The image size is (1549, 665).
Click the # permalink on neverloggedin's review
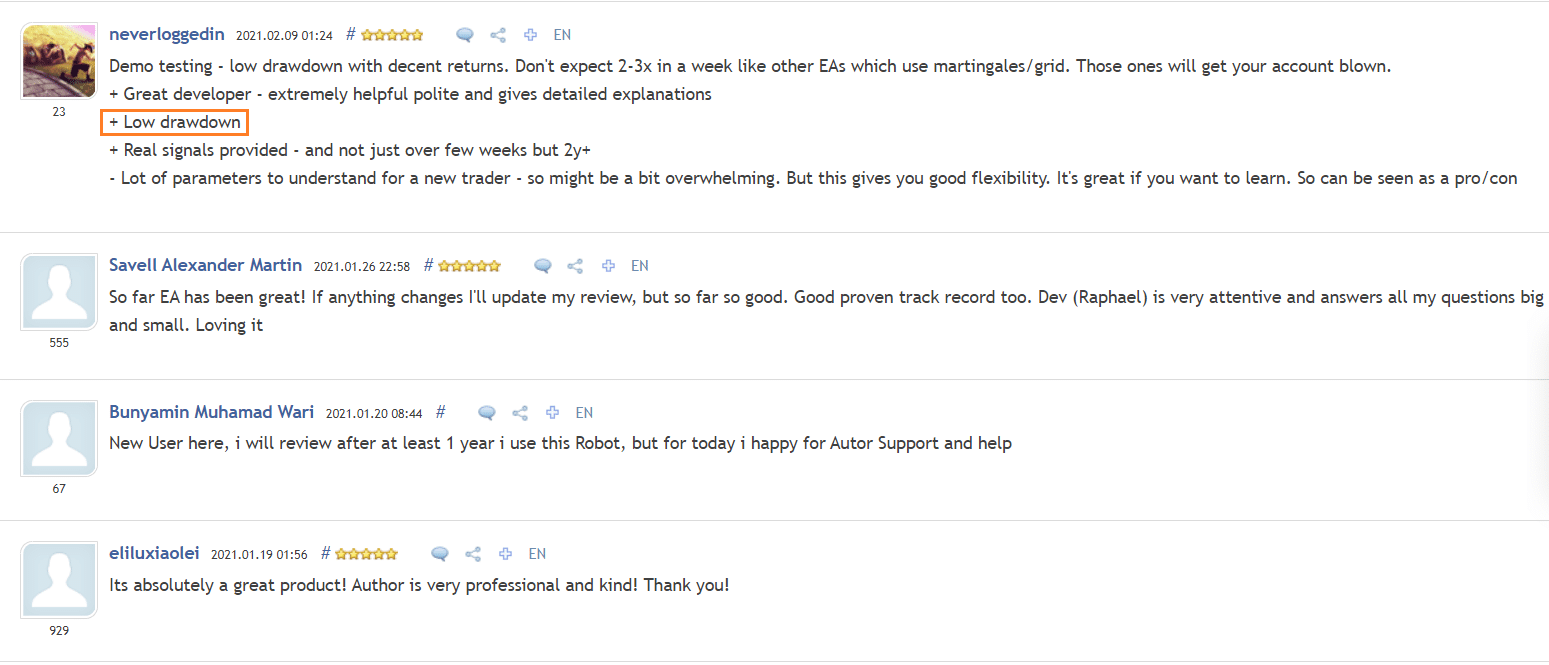click(x=351, y=34)
